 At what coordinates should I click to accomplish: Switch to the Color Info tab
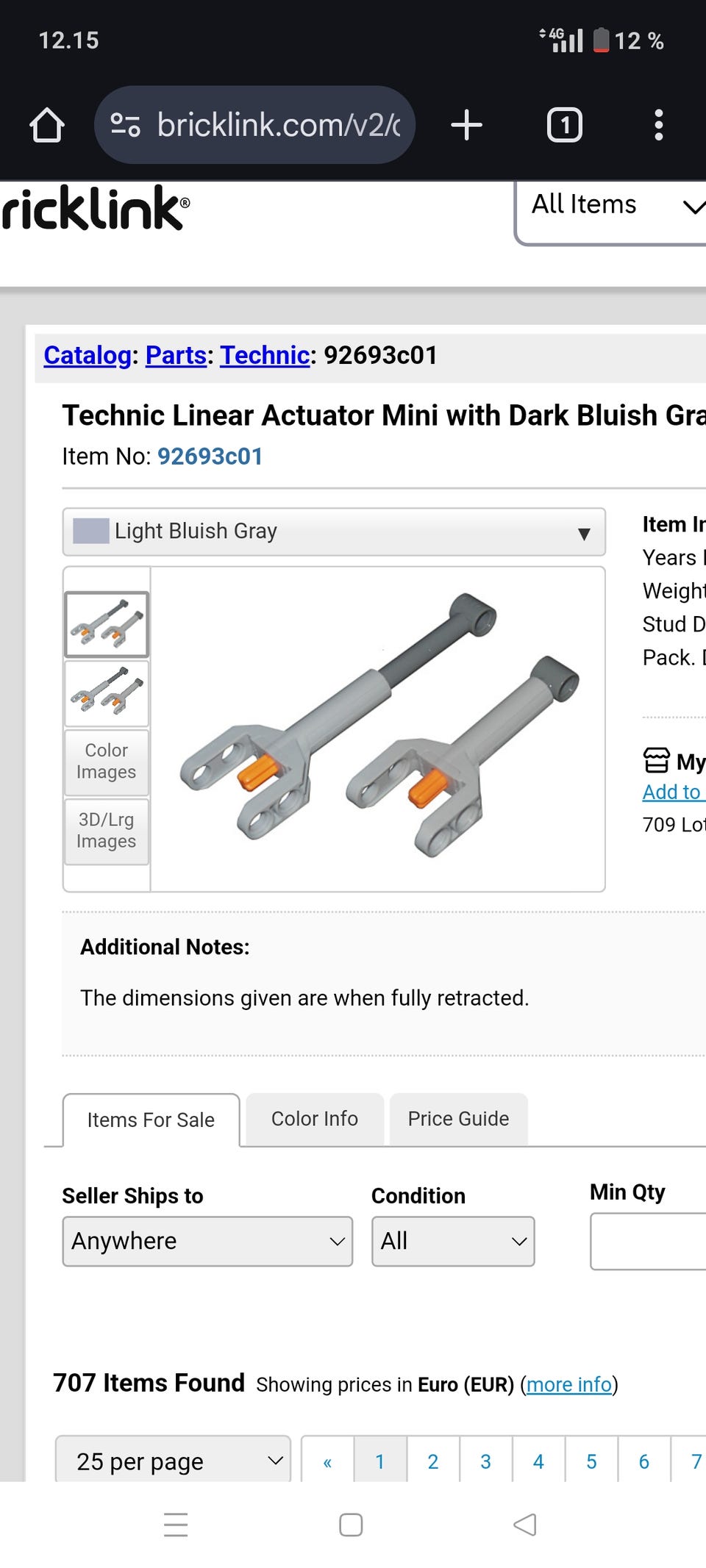pyautogui.click(x=315, y=1119)
